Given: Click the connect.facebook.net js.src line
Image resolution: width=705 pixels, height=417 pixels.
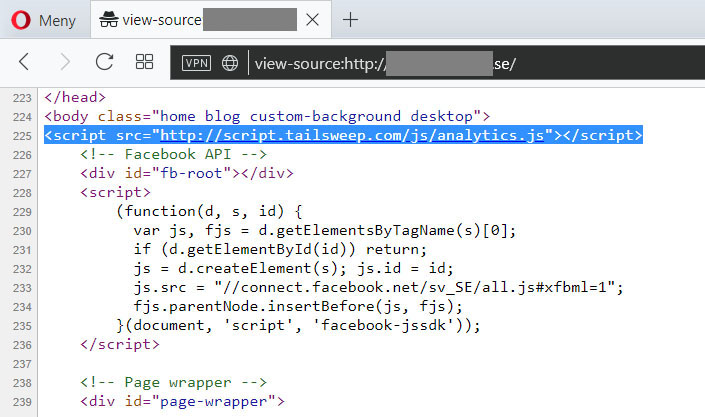Looking at the screenshot, I should pos(379,287).
